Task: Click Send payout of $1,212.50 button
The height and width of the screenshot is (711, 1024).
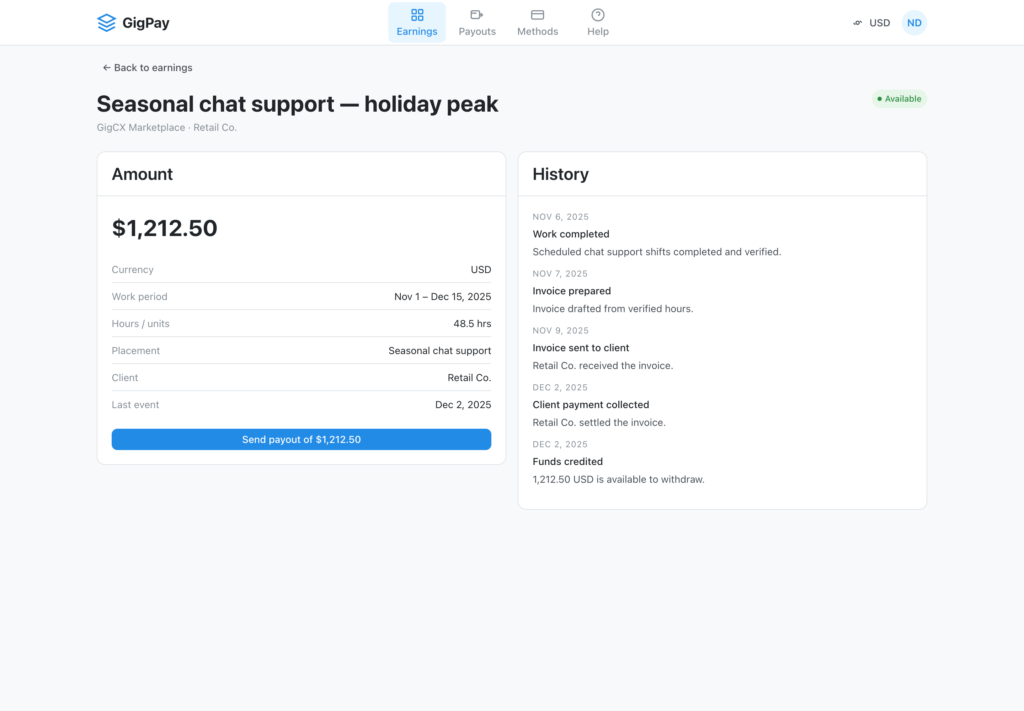Action: (x=301, y=439)
